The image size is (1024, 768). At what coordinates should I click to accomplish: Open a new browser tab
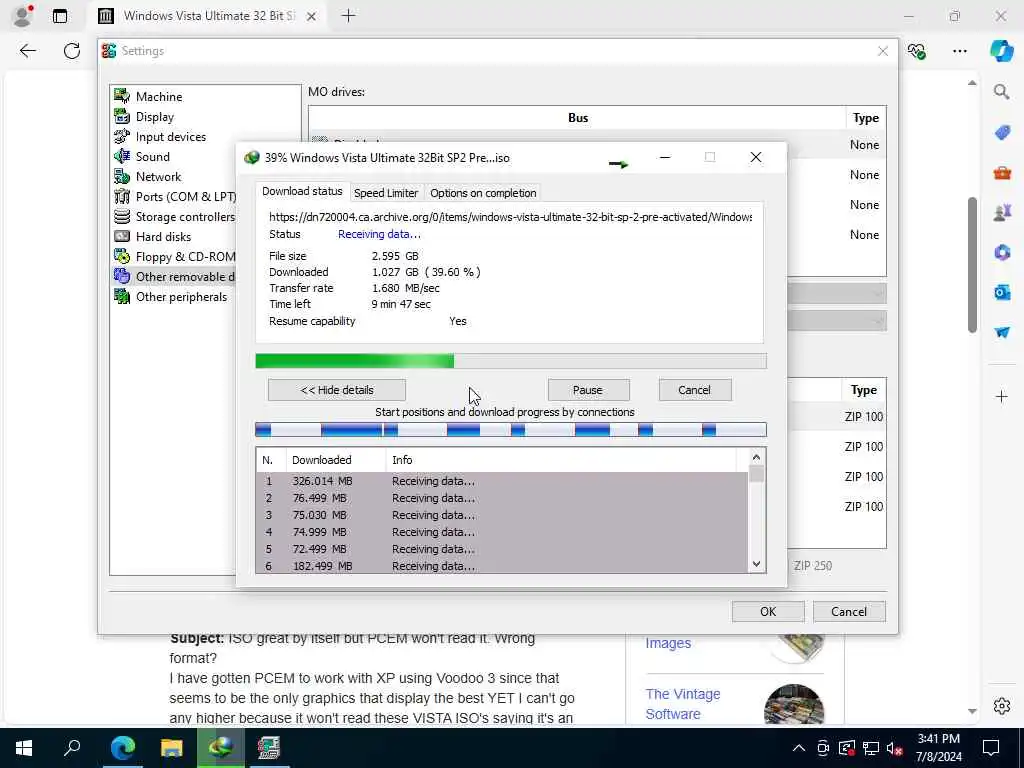(349, 16)
